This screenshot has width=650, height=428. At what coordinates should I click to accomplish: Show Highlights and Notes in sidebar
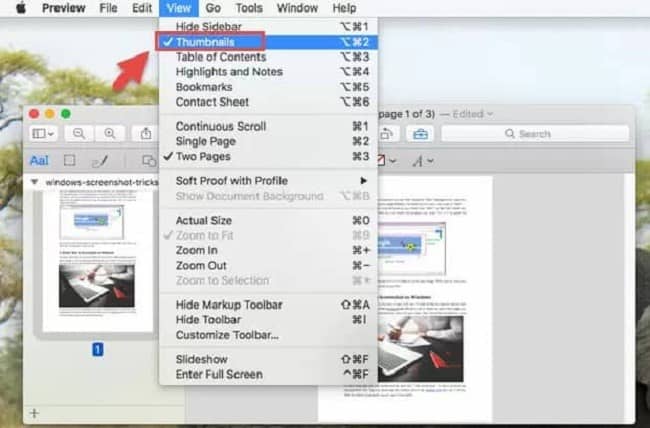[268, 72]
